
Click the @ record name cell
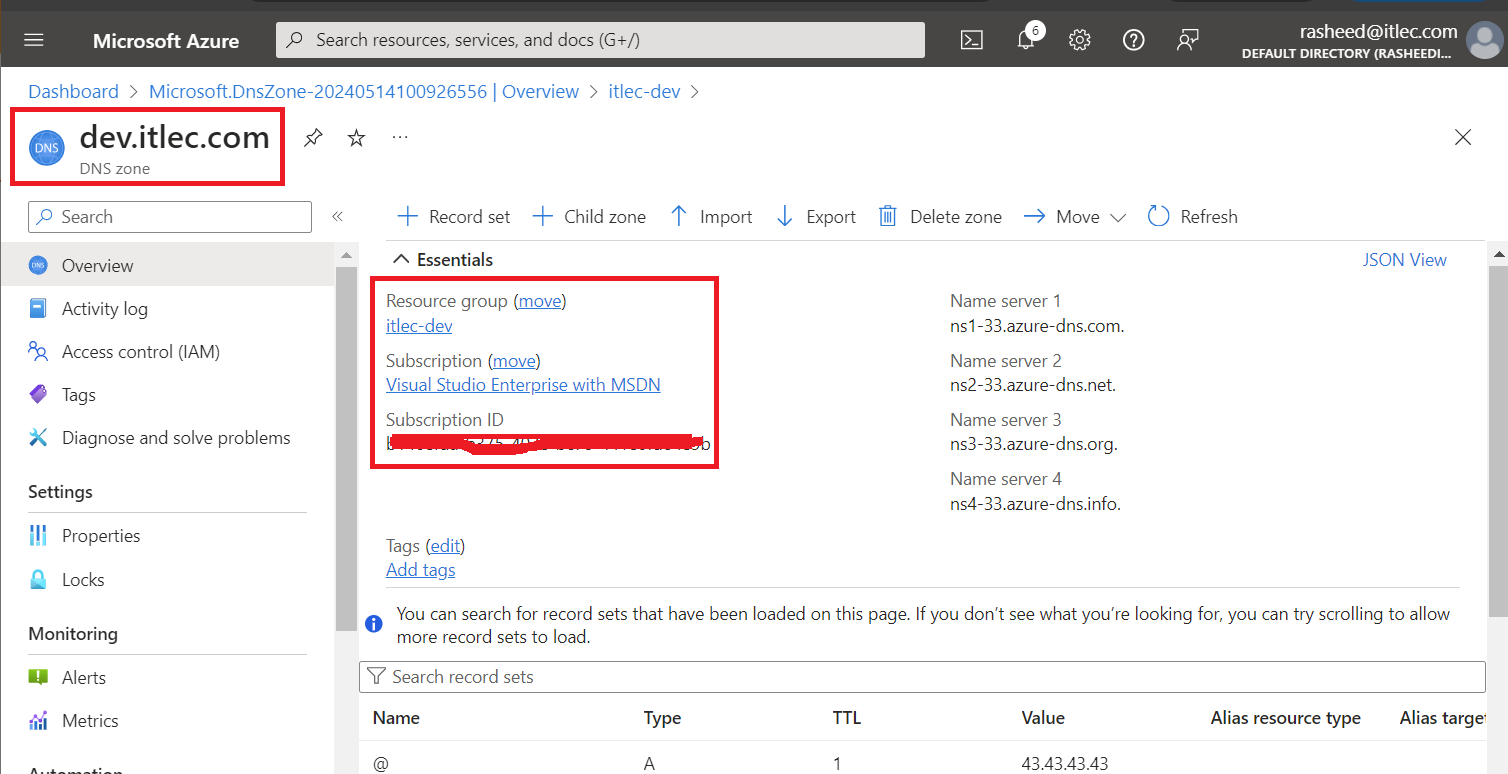380,764
